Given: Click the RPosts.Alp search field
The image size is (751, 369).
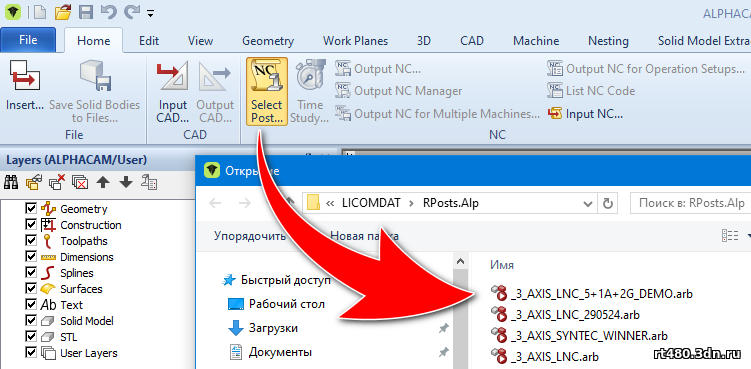Looking at the screenshot, I should 691,203.
